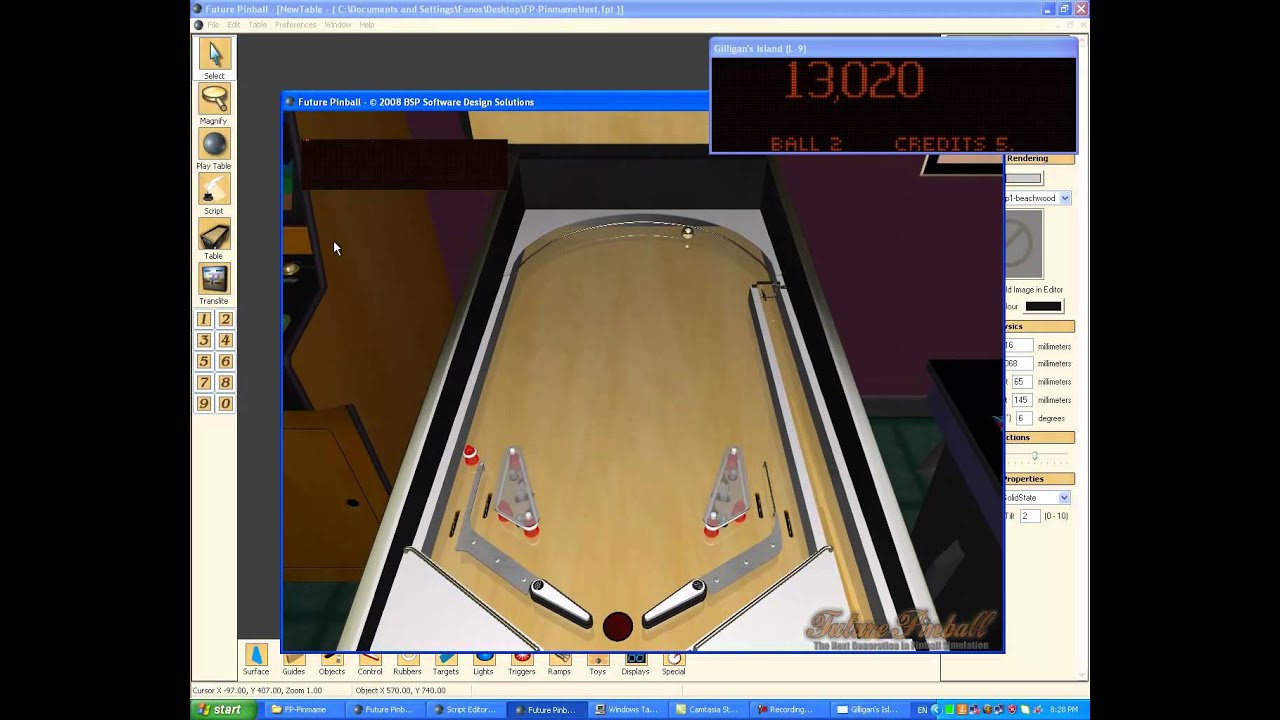The width and height of the screenshot is (1280, 720).
Task: Switch to the Translite view icon
Action: point(214,279)
